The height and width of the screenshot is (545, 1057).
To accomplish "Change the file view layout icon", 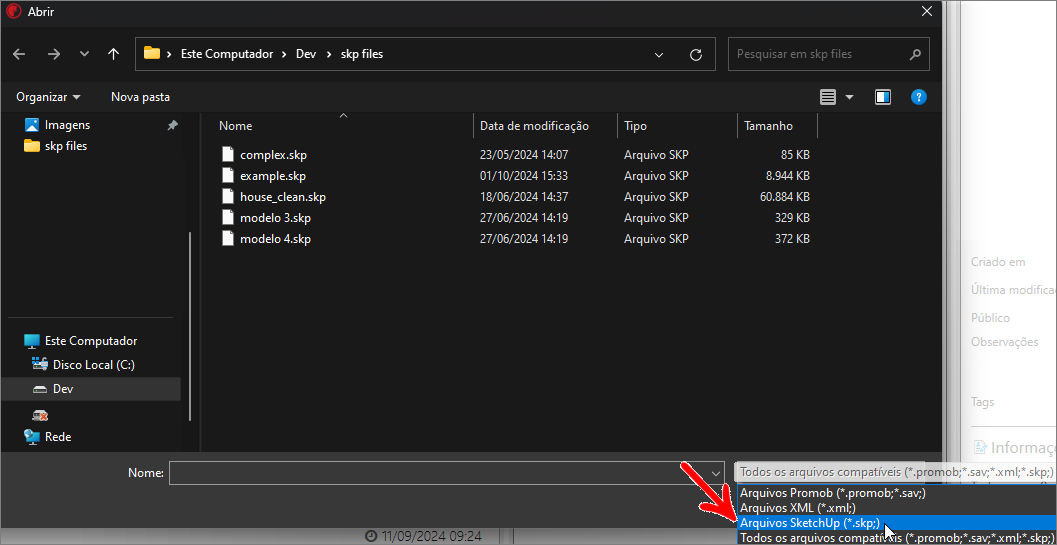I will [828, 97].
